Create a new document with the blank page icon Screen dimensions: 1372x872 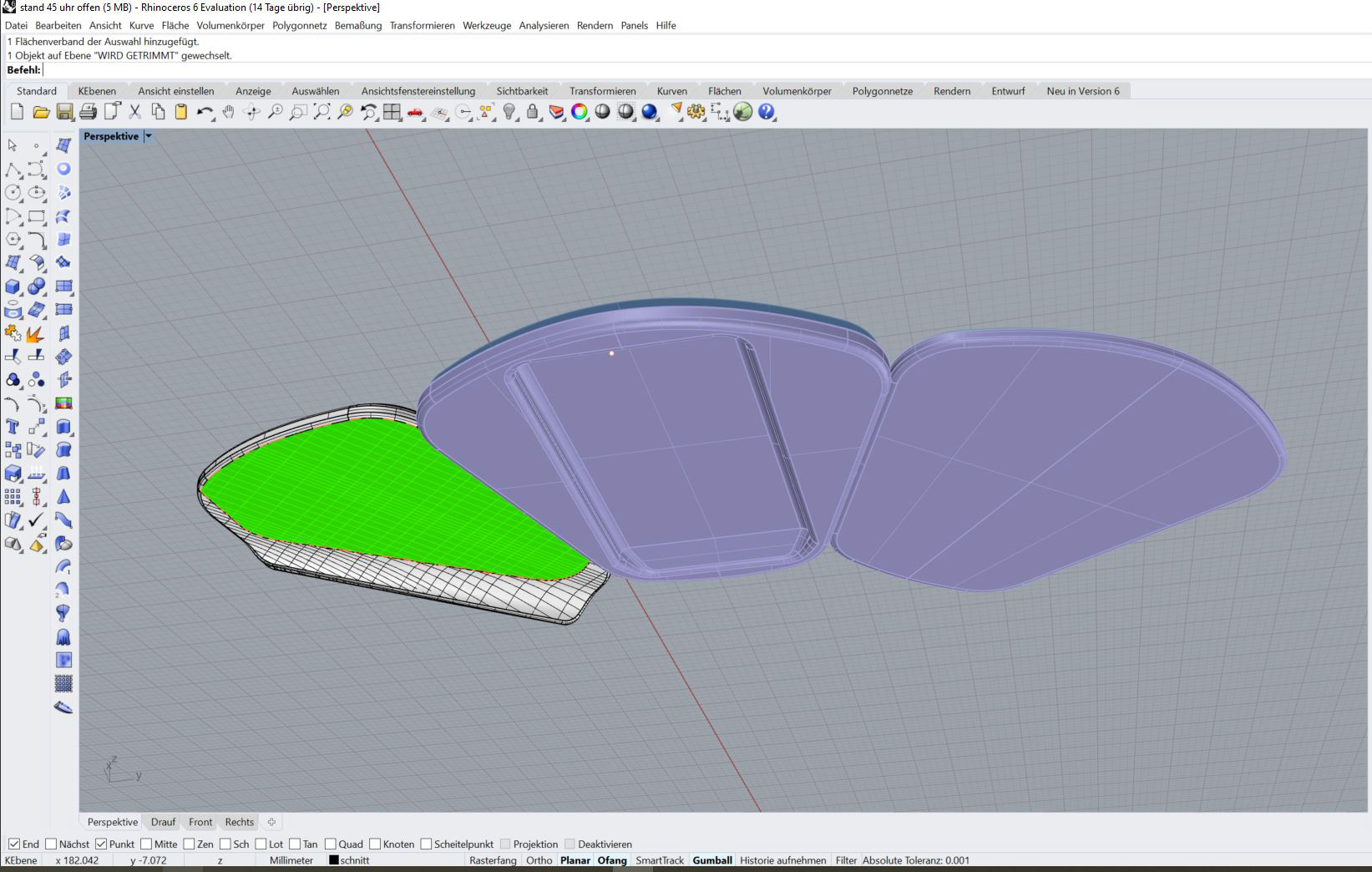click(x=17, y=111)
